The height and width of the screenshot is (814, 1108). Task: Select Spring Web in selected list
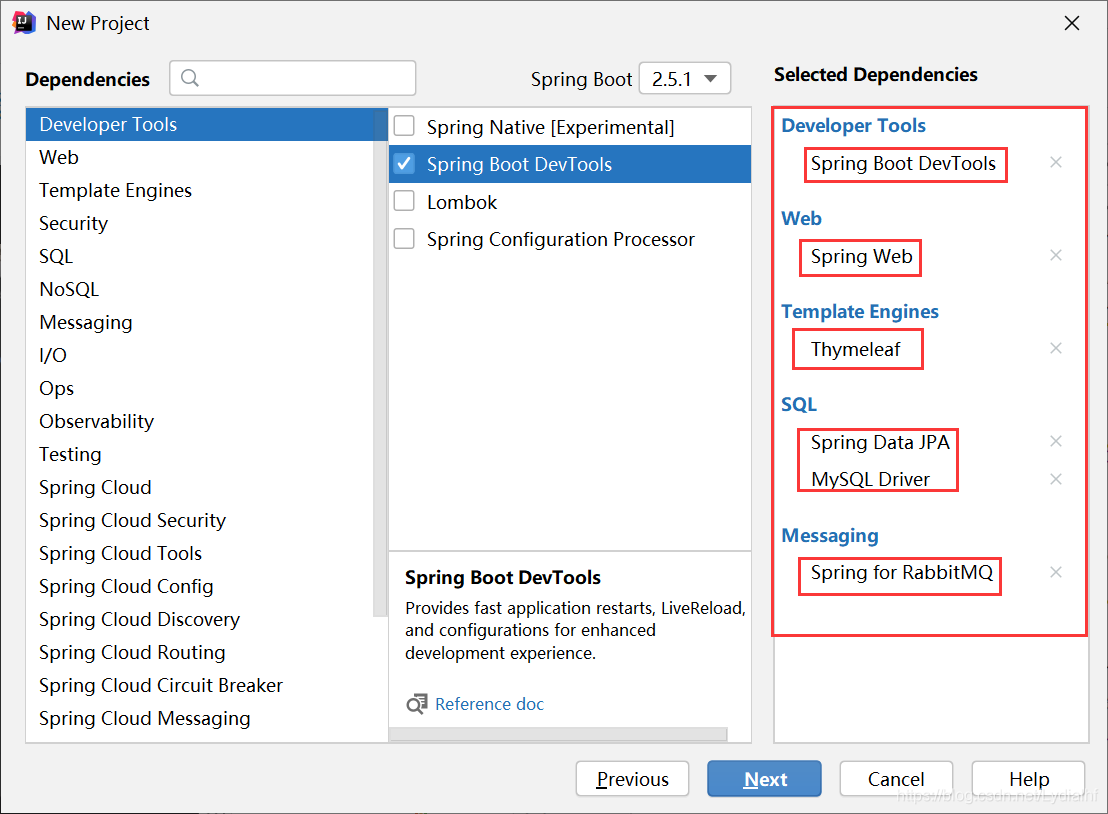861,256
